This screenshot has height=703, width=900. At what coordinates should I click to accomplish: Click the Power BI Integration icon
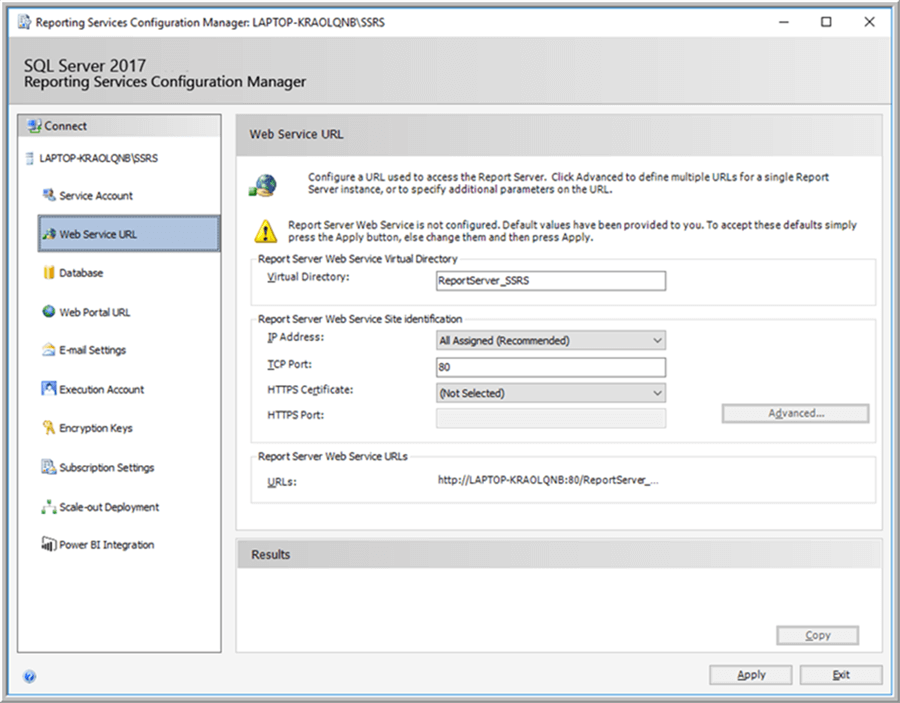point(49,544)
